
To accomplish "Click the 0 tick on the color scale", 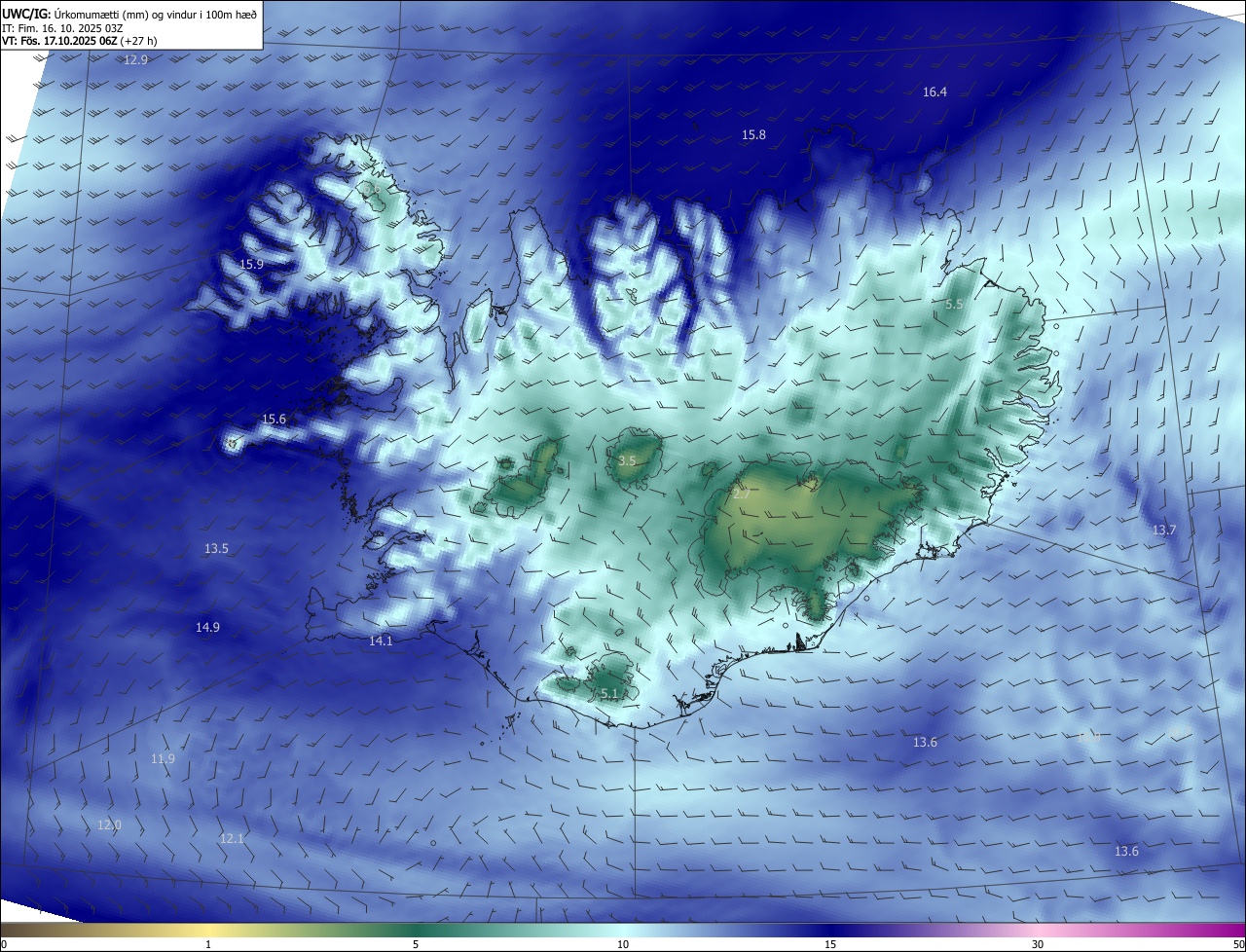I will click(x=3, y=944).
